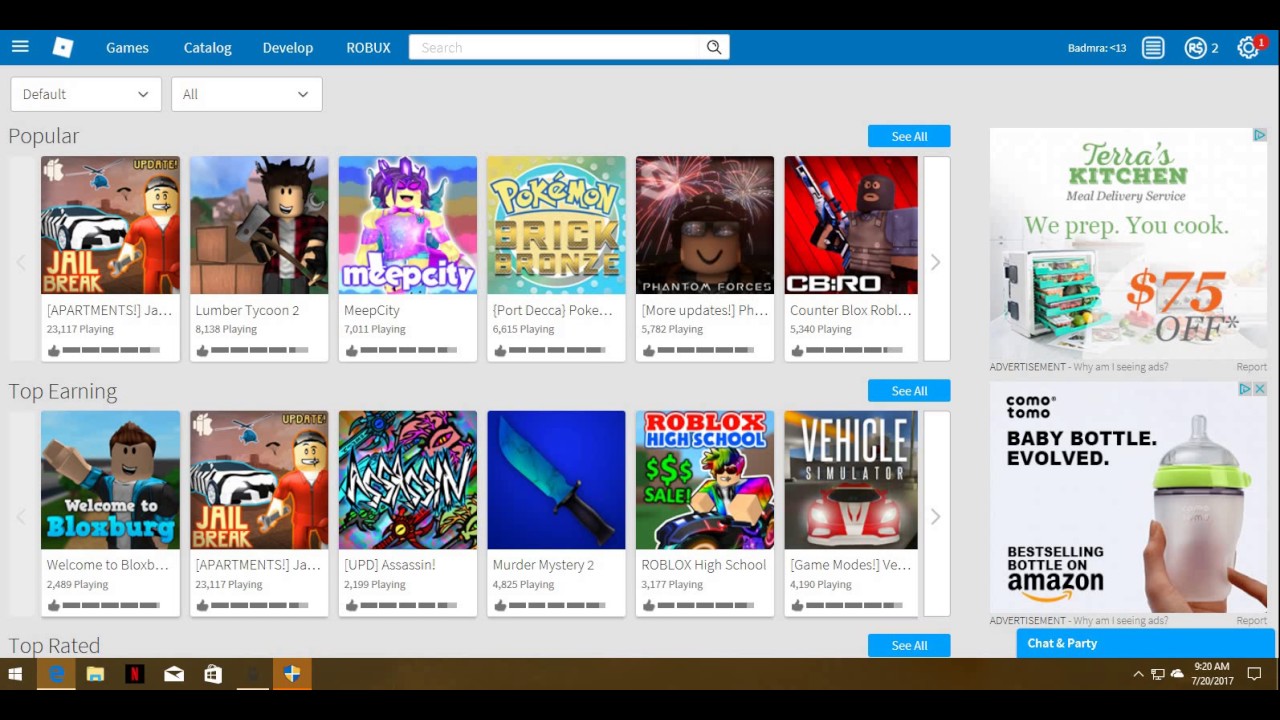Click Top Earning row left arrow

pyautogui.click(x=21, y=517)
